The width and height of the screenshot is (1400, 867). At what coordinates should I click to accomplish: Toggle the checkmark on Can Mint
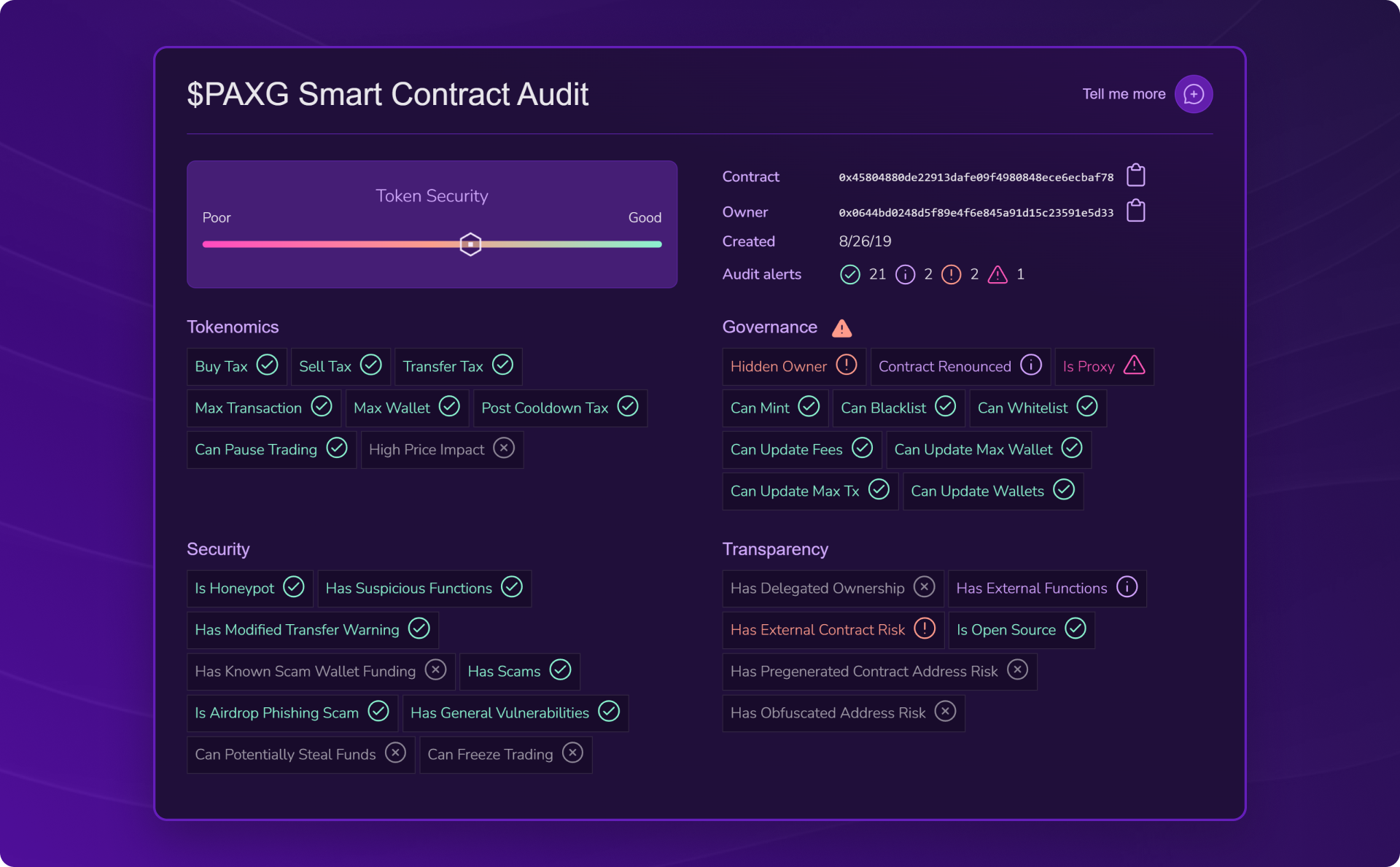coord(809,407)
